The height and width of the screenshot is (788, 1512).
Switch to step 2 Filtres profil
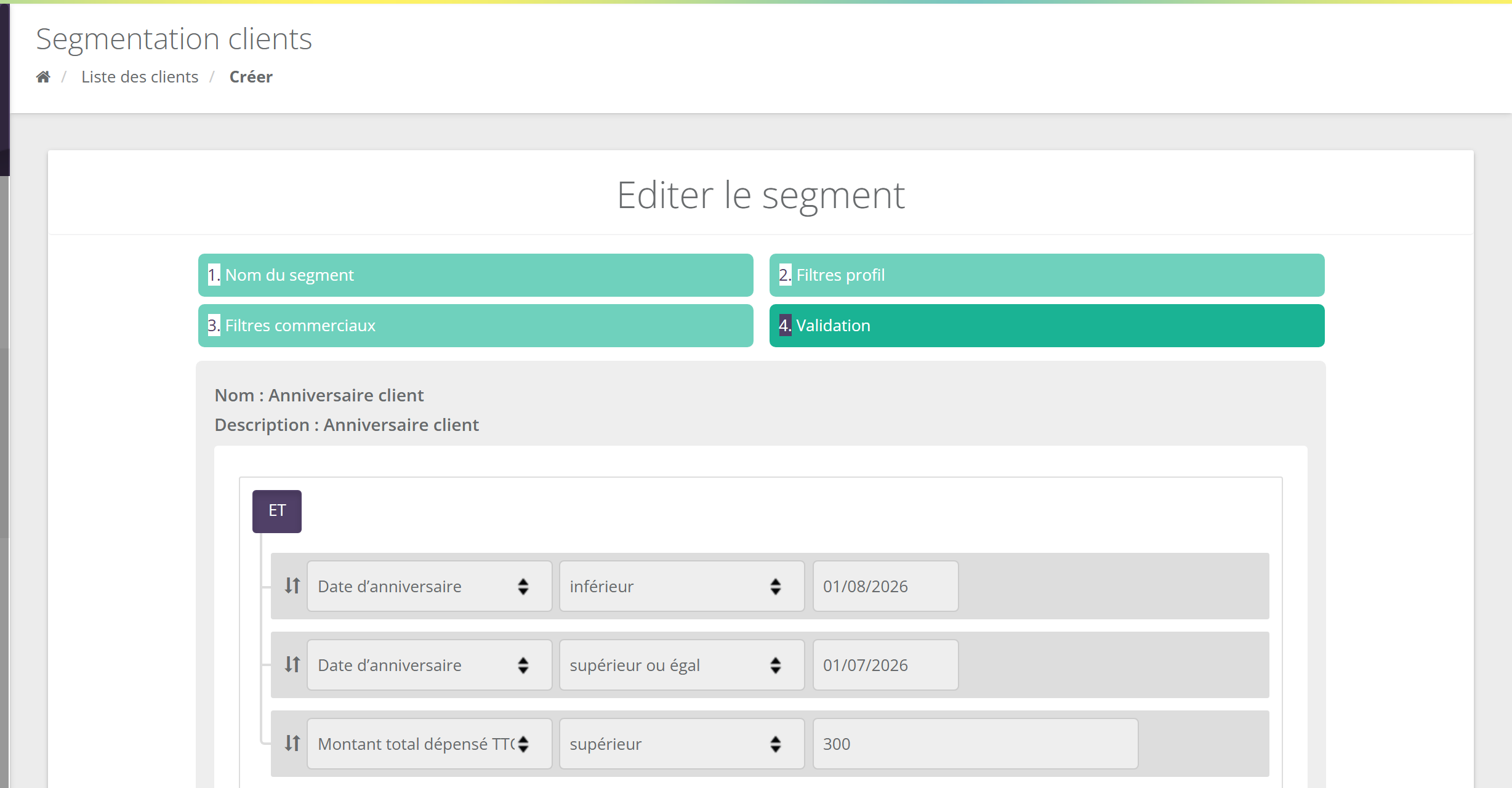coord(1047,275)
